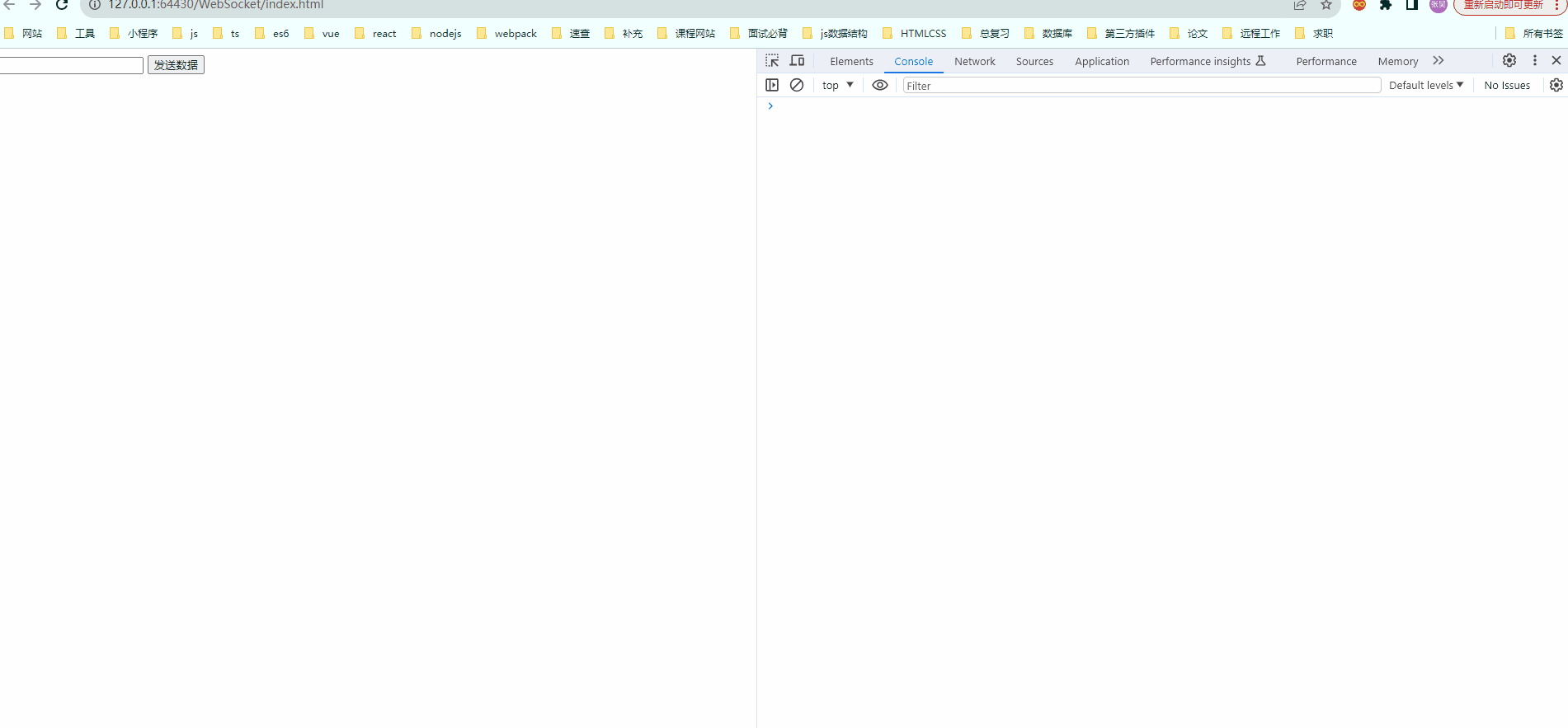1568x728 pixels.
Task: Open the 补充 bookmark folder
Action: coord(624,33)
